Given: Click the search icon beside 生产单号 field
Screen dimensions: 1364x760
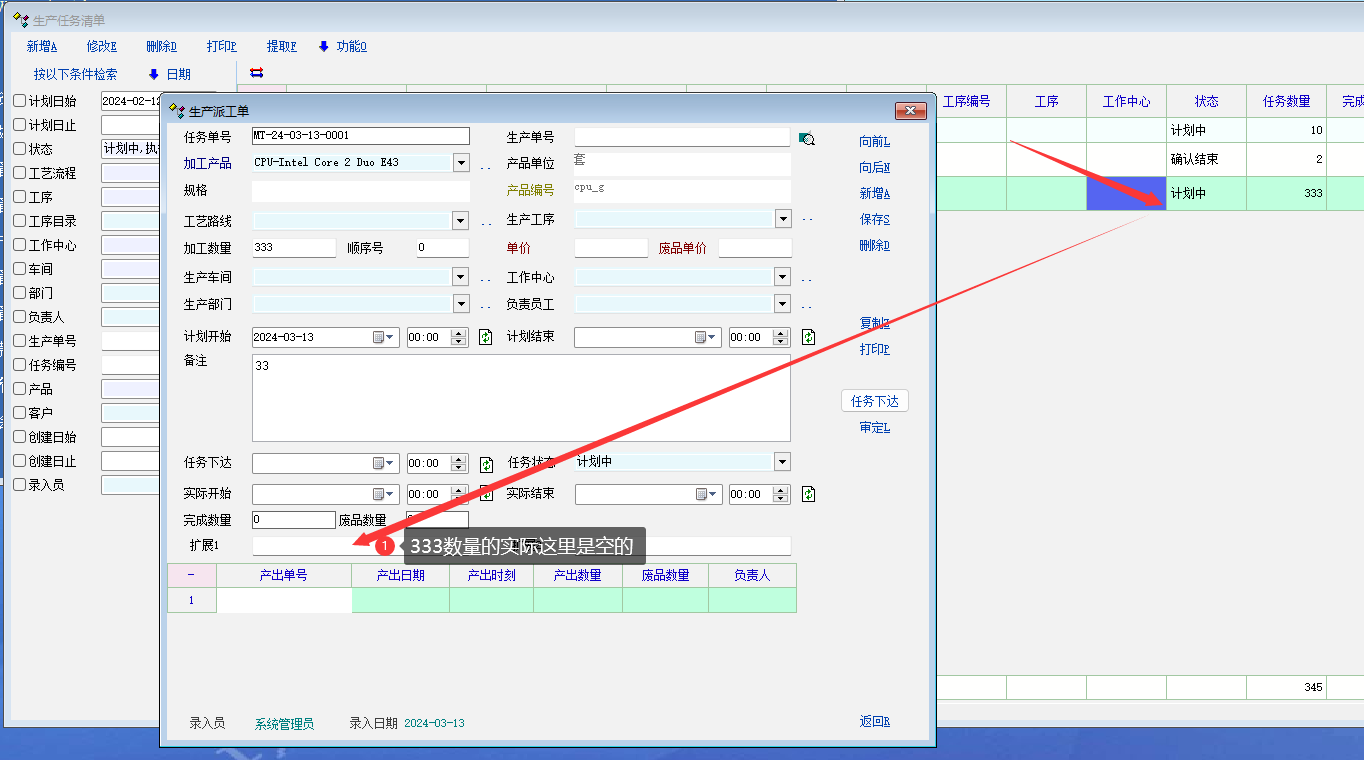Looking at the screenshot, I should [807, 139].
